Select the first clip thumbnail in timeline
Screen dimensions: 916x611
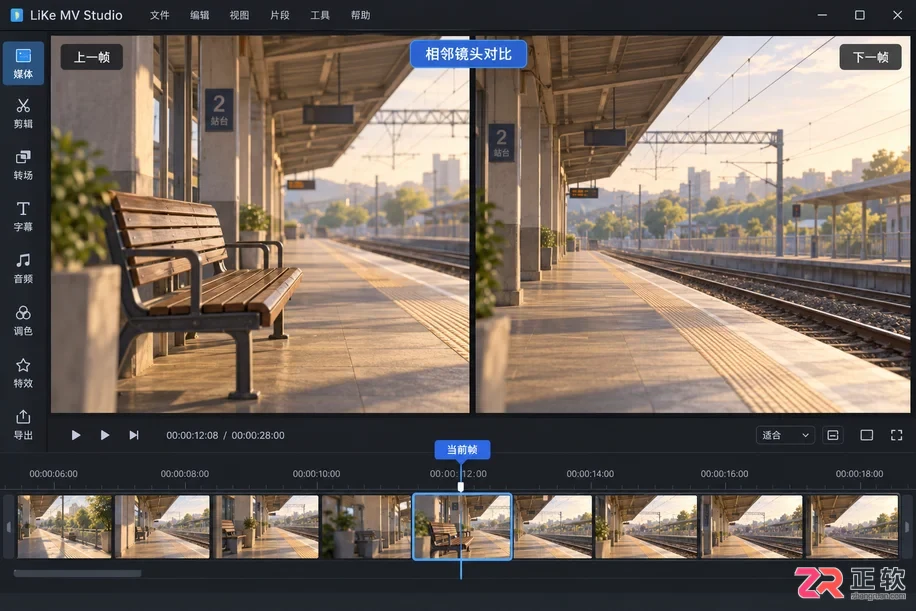[x=64, y=526]
